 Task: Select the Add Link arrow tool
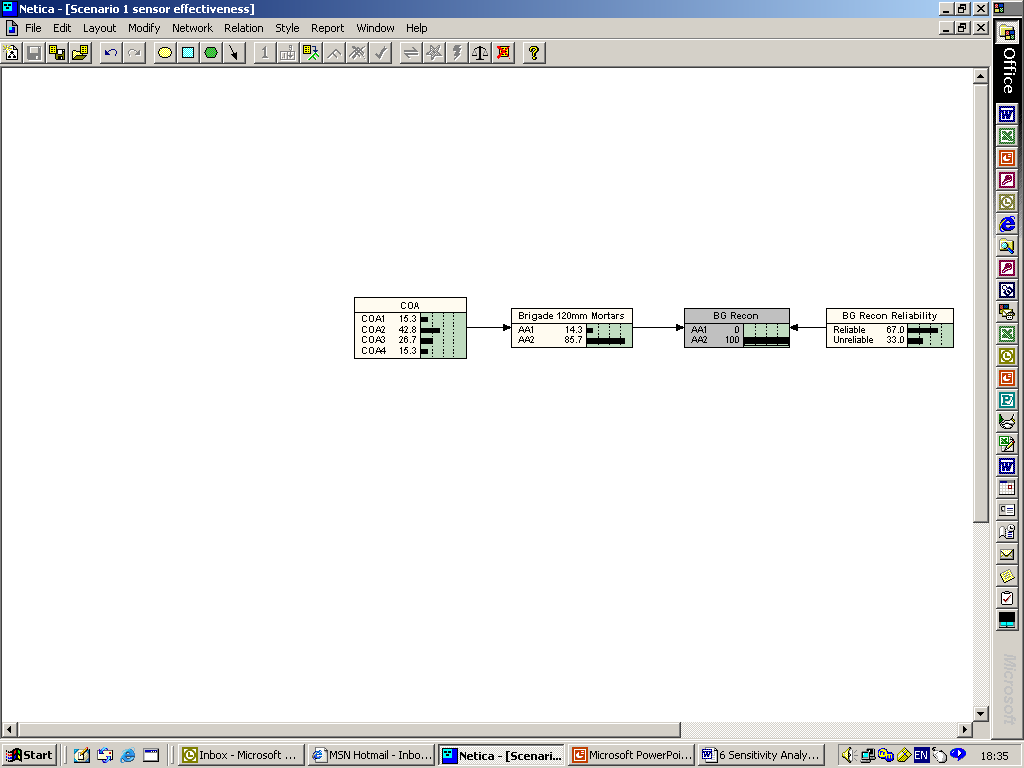coord(234,53)
